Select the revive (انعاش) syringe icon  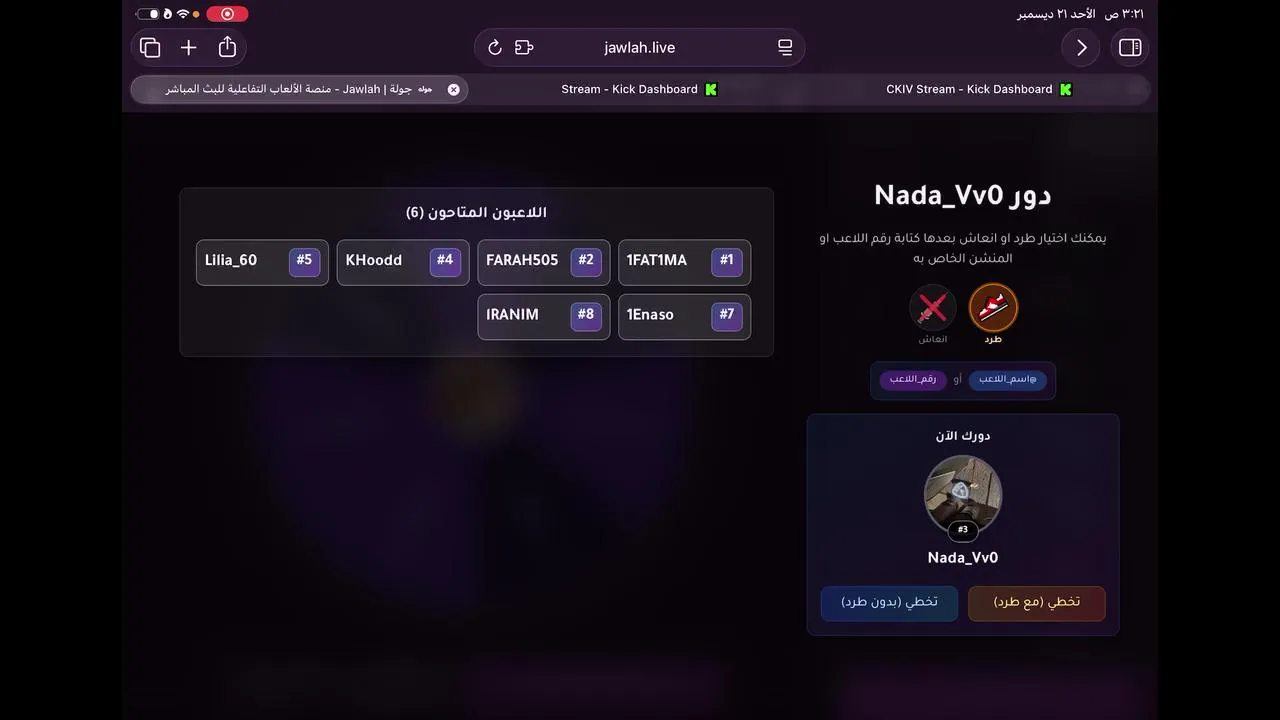932,308
